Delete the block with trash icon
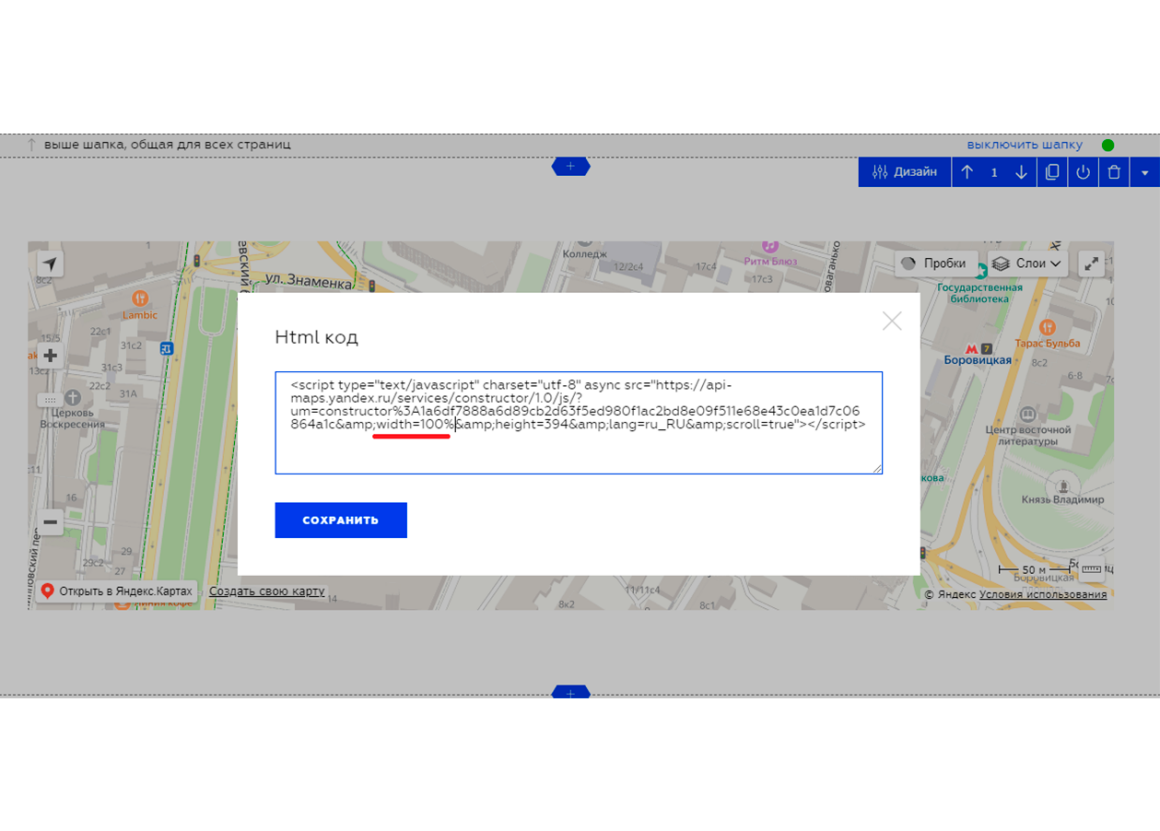Screen dimensions: 1160x831 tap(1114, 172)
